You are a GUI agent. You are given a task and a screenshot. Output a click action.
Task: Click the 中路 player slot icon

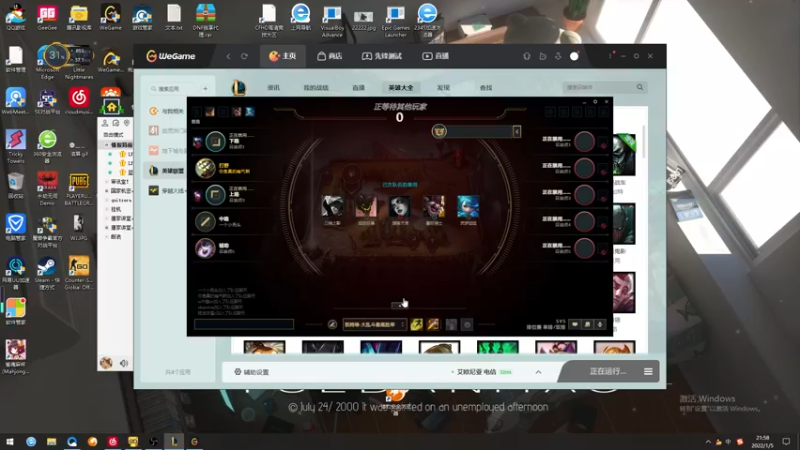click(x=205, y=221)
